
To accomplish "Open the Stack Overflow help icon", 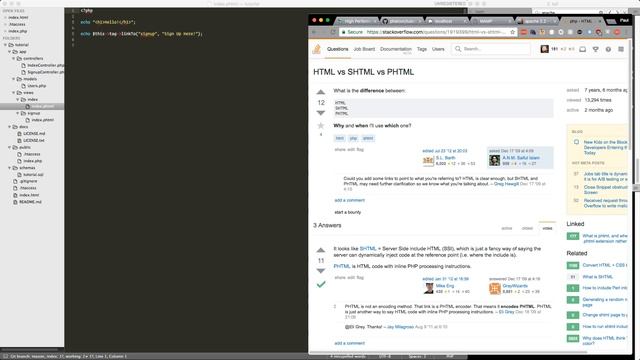I will [608, 49].
